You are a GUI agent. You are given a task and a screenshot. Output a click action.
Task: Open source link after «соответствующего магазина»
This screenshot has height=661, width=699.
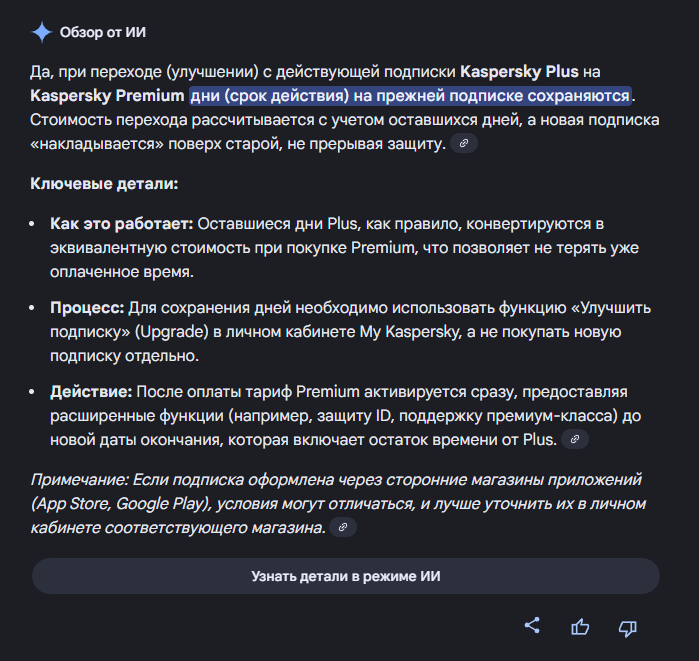coord(342,526)
